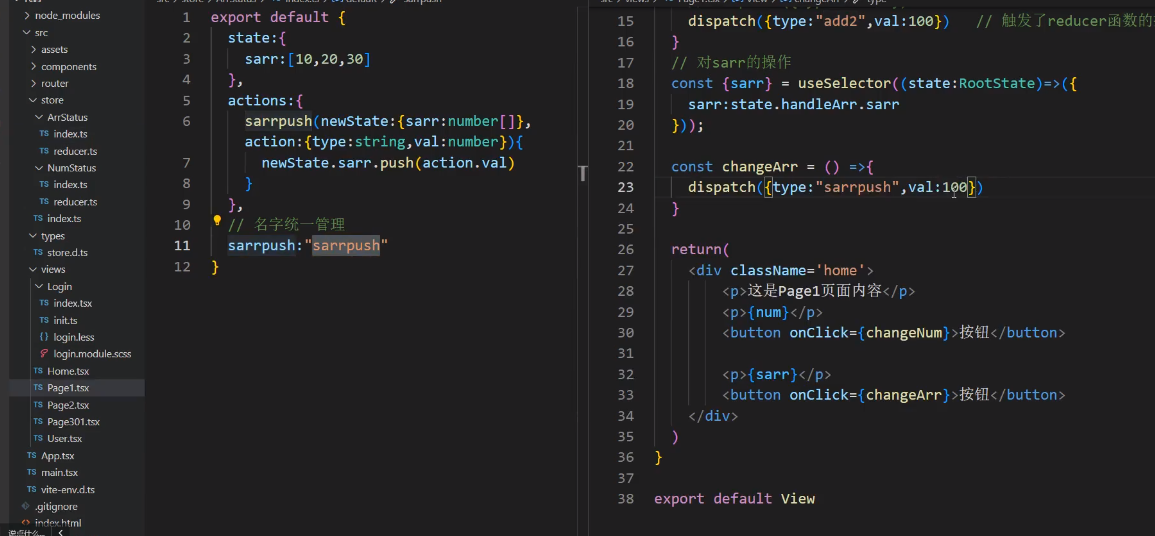
Task: Click 'actions:{' in the left editor
Action: click(x=265, y=100)
